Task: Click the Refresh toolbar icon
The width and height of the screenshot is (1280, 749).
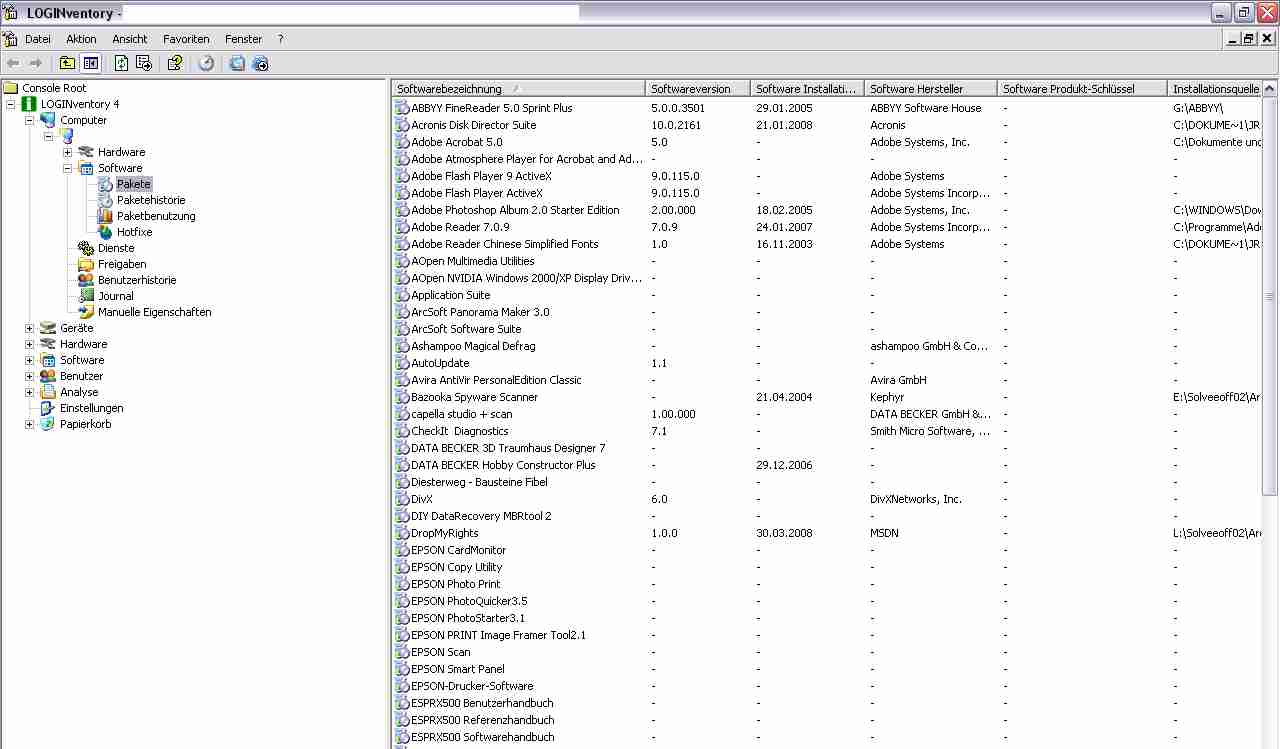Action: coord(121,64)
